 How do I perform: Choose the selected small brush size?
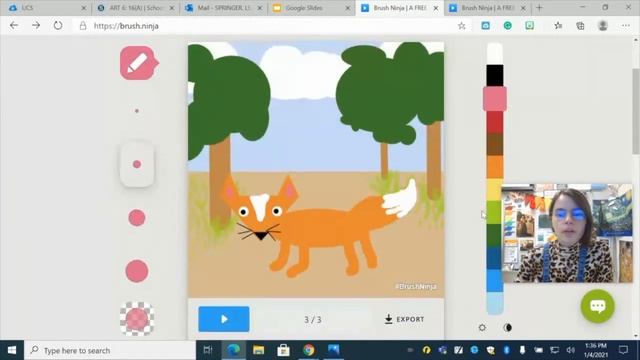click(x=137, y=164)
